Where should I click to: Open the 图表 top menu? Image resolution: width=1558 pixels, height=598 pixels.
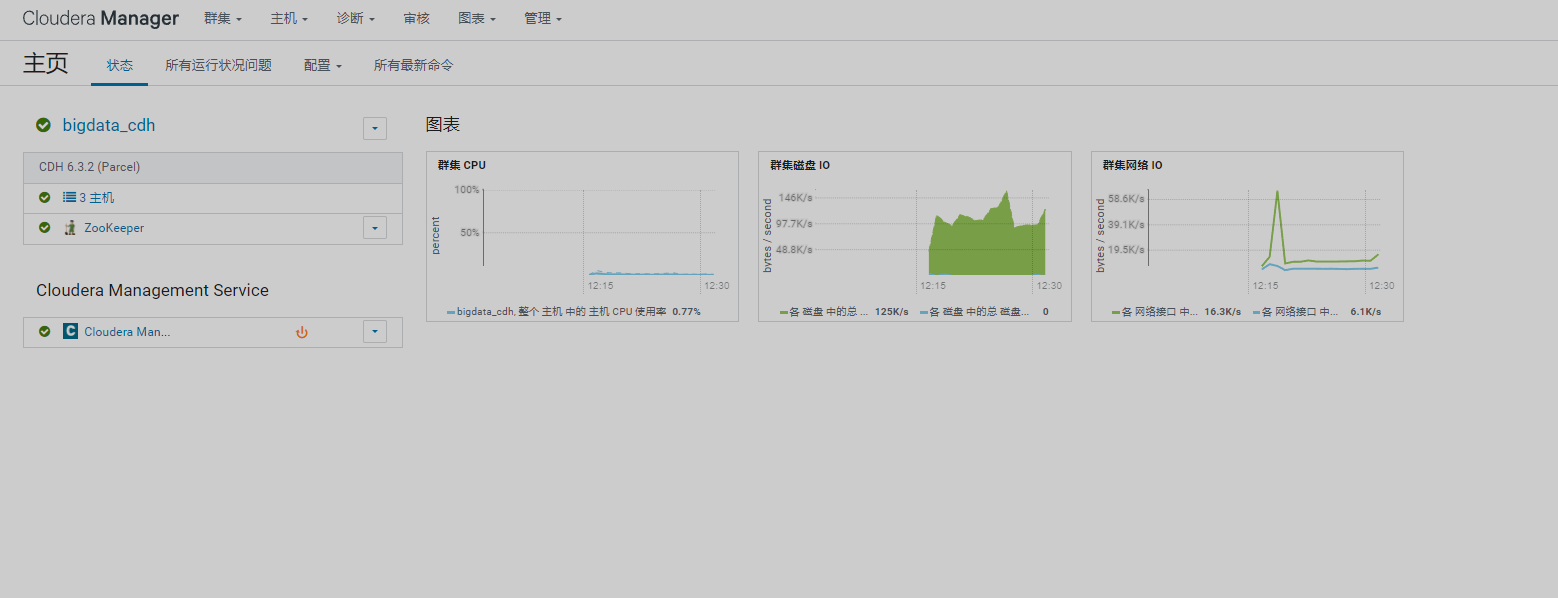[477, 19]
